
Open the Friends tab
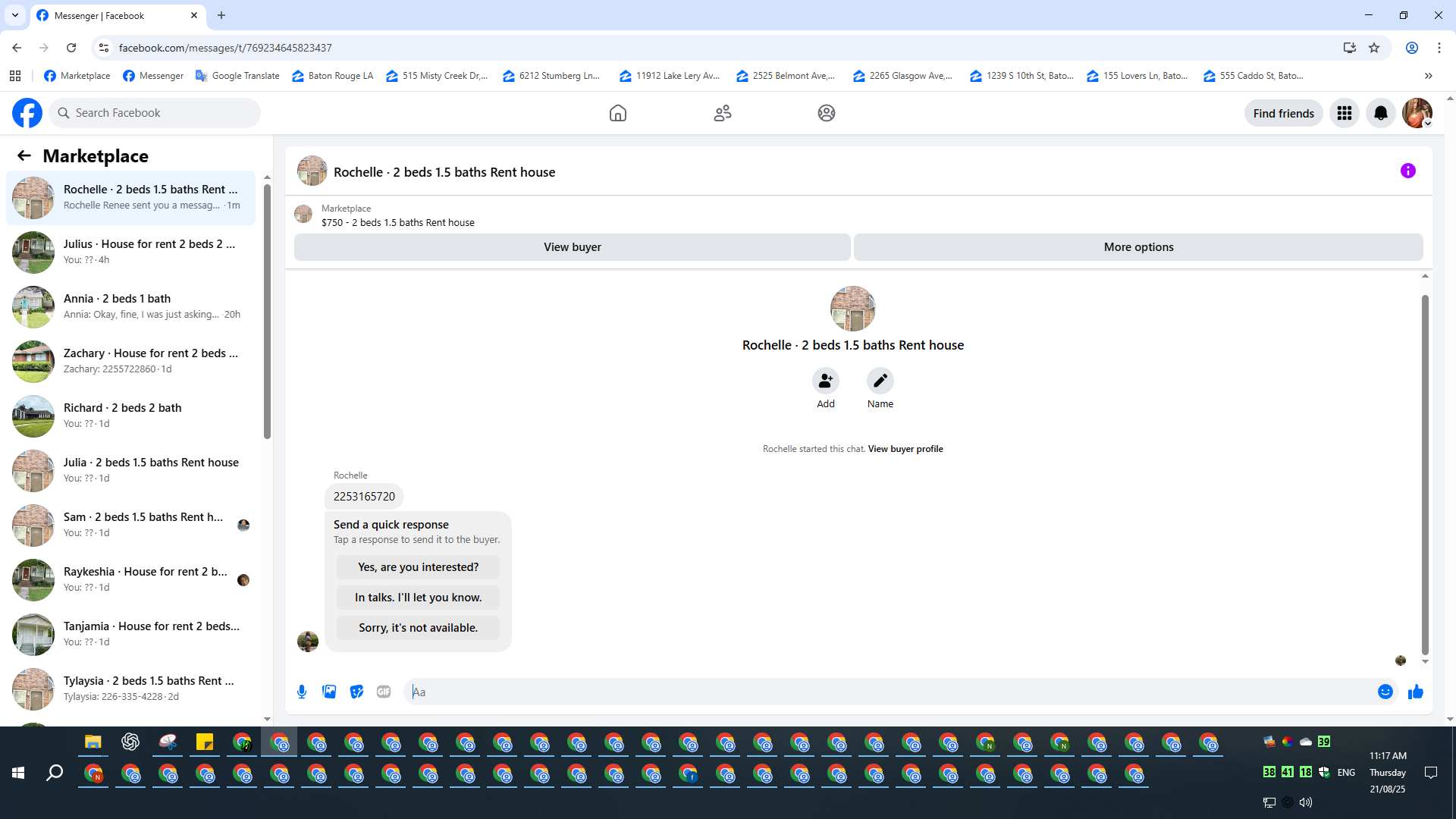[x=722, y=114]
